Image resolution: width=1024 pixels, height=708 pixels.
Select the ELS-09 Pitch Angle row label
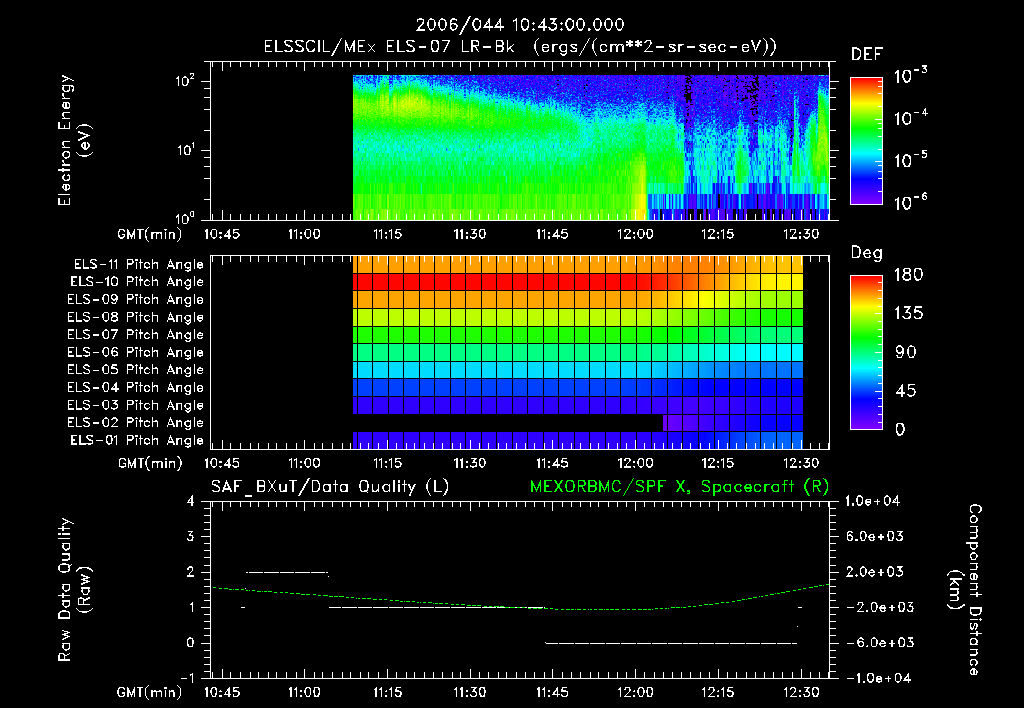coord(135,300)
